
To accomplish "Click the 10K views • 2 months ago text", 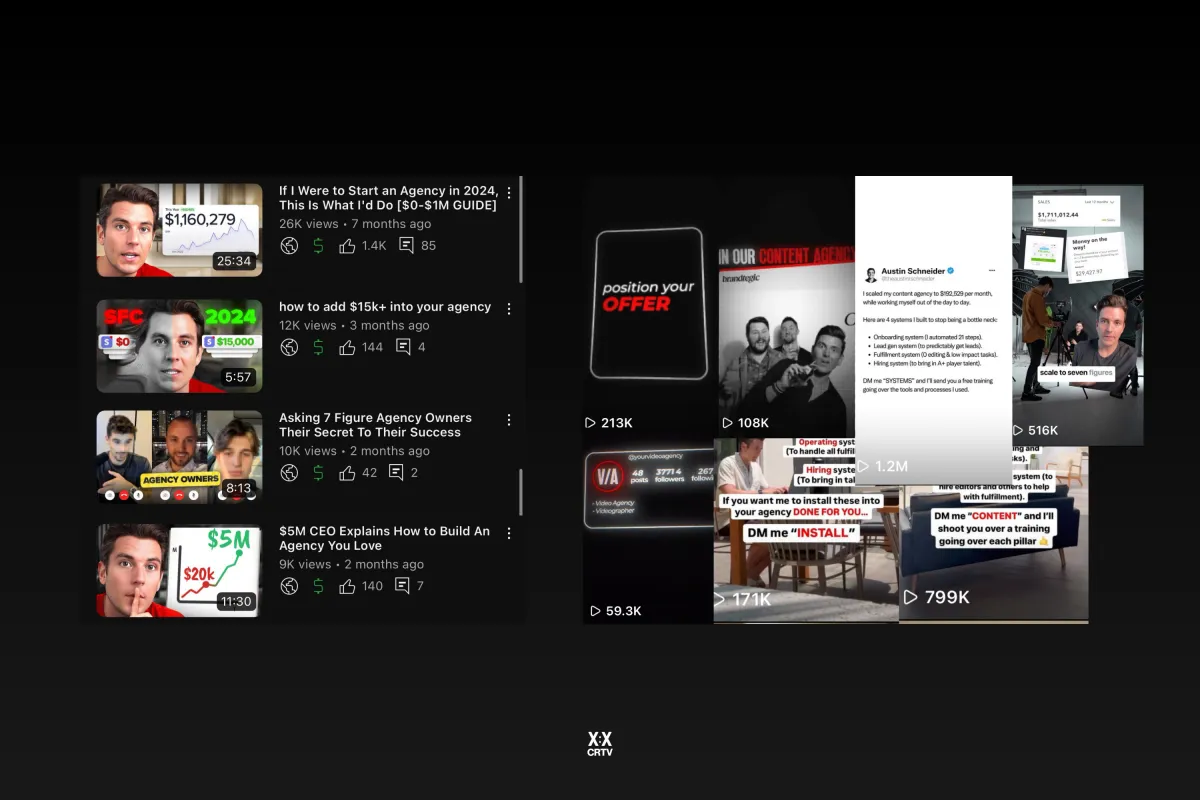I will (x=354, y=451).
